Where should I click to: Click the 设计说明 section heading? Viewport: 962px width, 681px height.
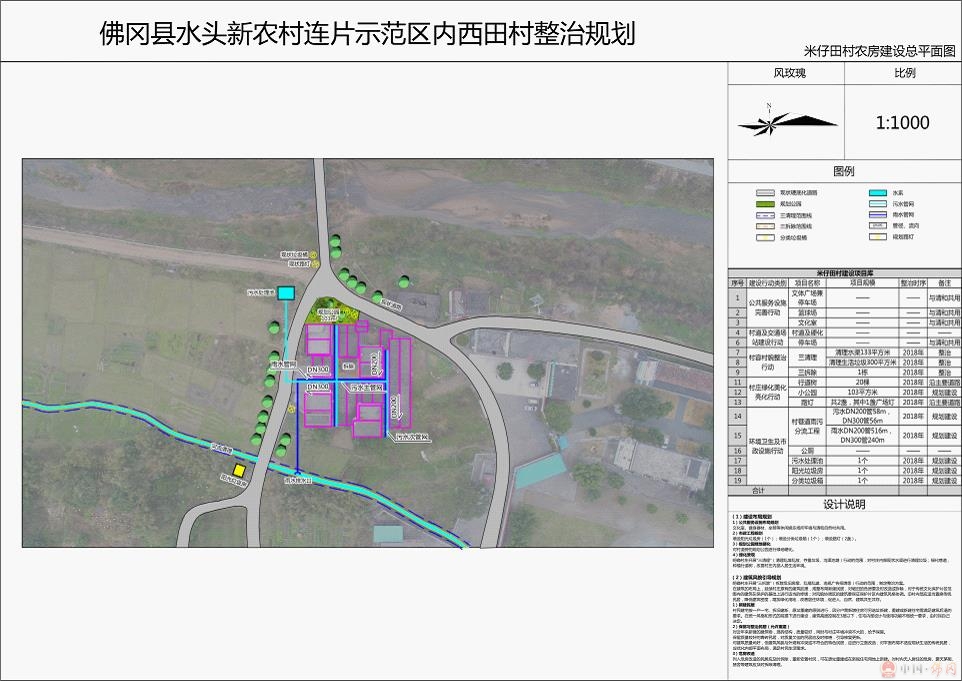coord(845,503)
